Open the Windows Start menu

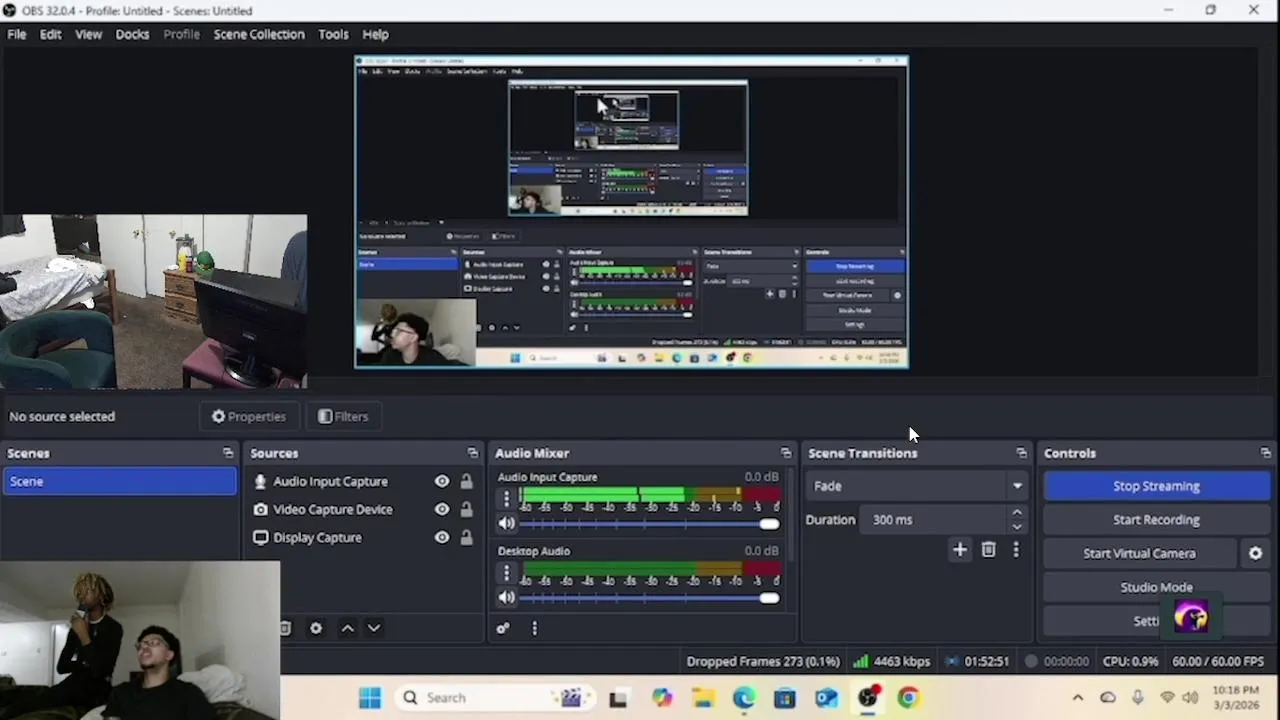click(370, 698)
